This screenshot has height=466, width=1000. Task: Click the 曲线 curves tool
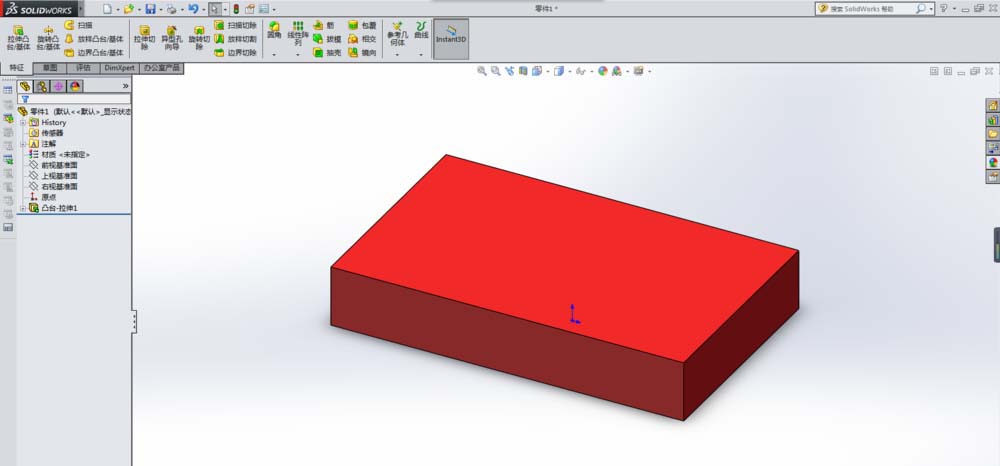click(421, 30)
